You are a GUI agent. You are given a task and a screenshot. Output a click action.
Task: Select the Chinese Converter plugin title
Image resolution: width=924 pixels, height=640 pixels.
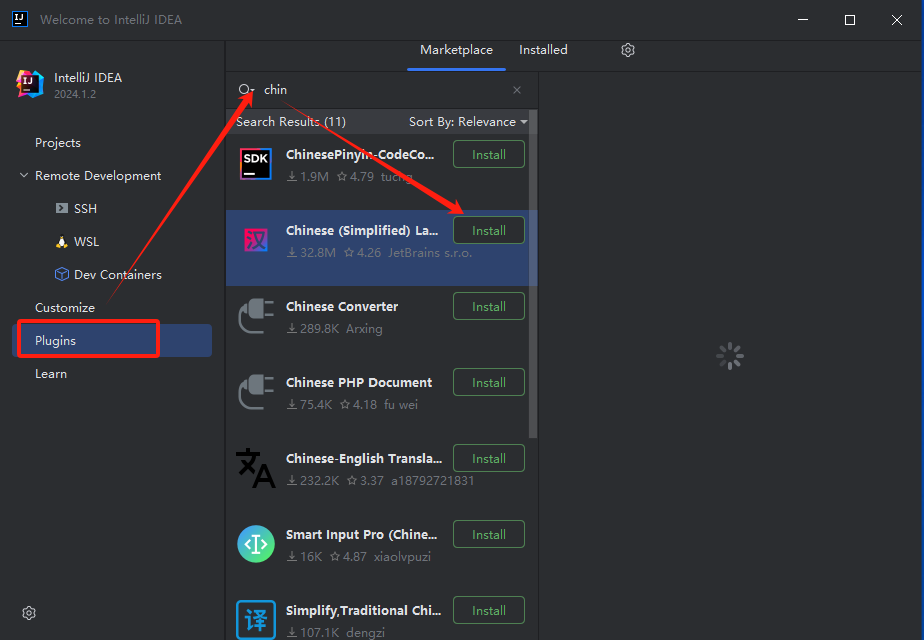(342, 306)
